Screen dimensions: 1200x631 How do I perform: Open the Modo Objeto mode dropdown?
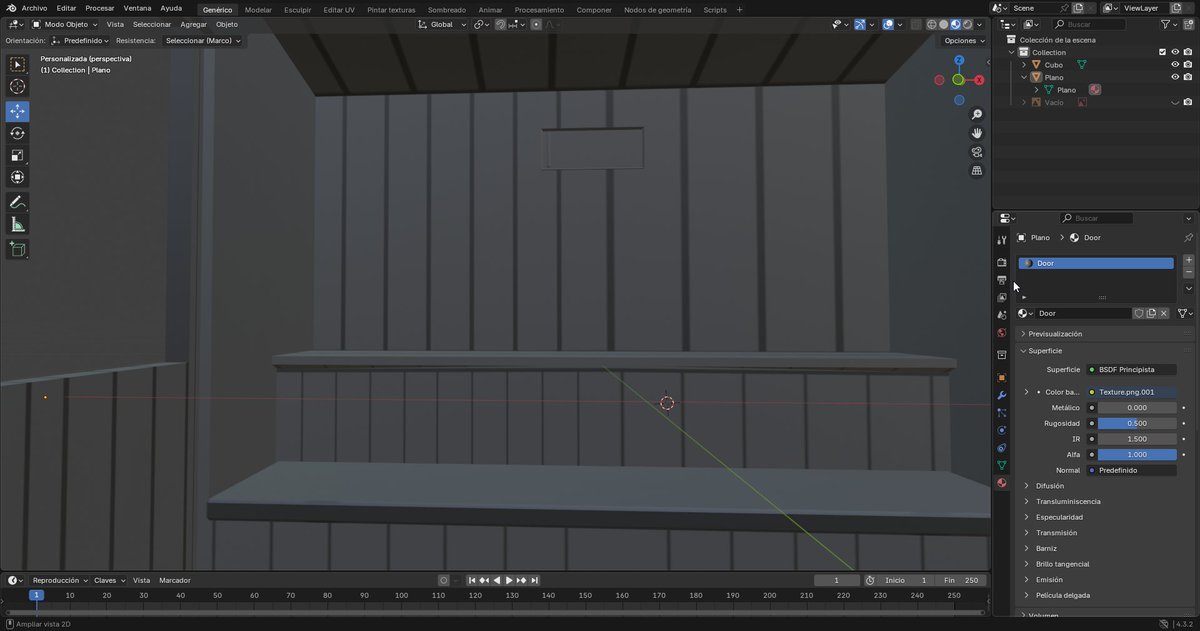click(65, 24)
